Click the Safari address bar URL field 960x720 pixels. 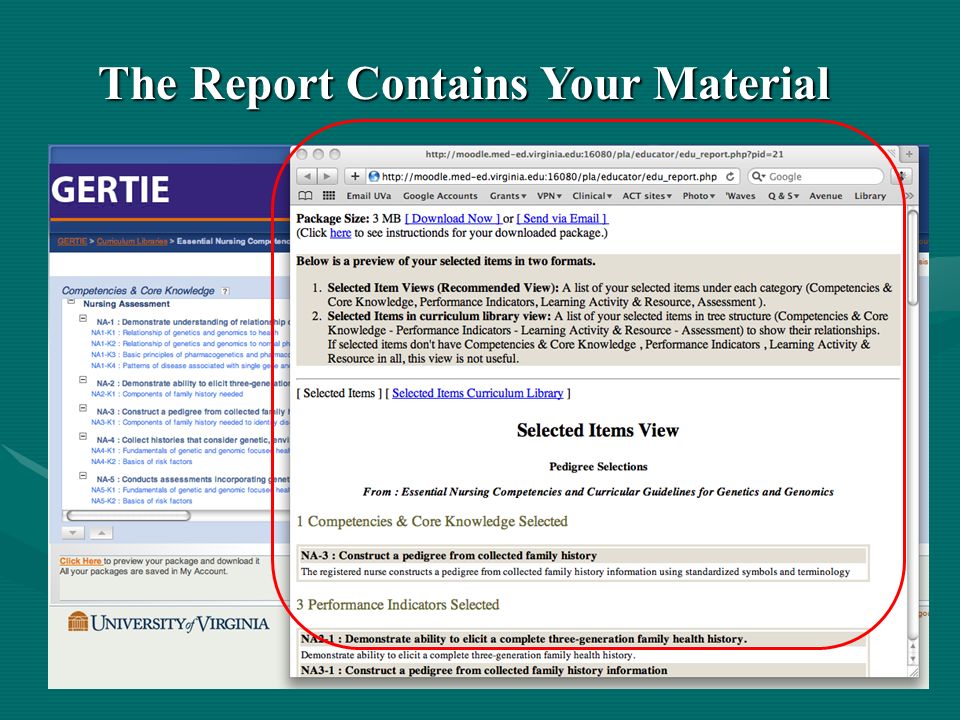click(549, 176)
